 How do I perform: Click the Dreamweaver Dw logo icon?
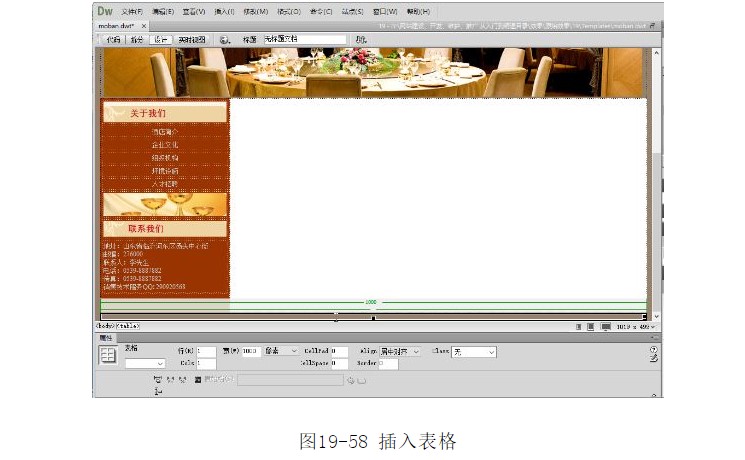105,11
